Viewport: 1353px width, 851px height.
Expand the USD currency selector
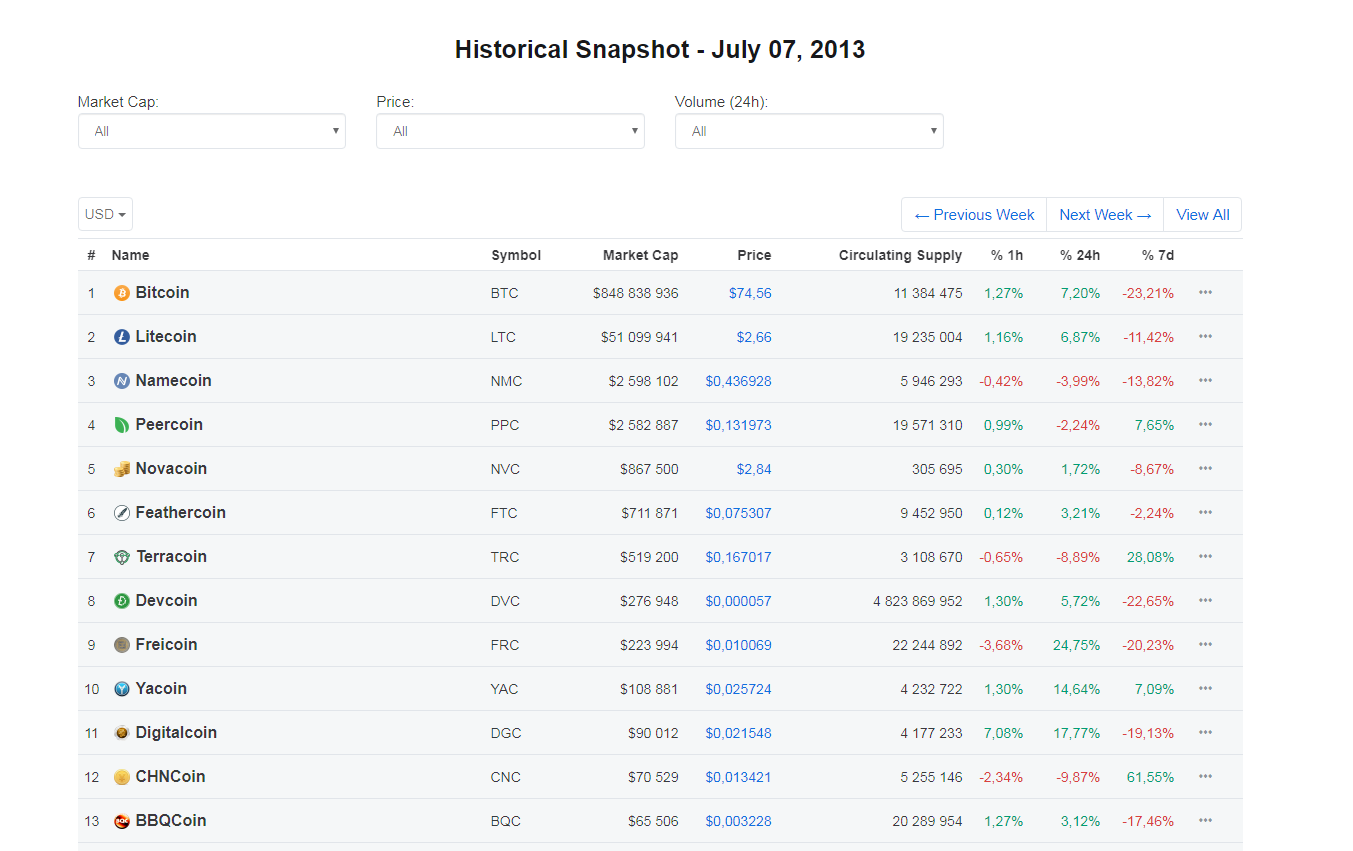coord(105,214)
